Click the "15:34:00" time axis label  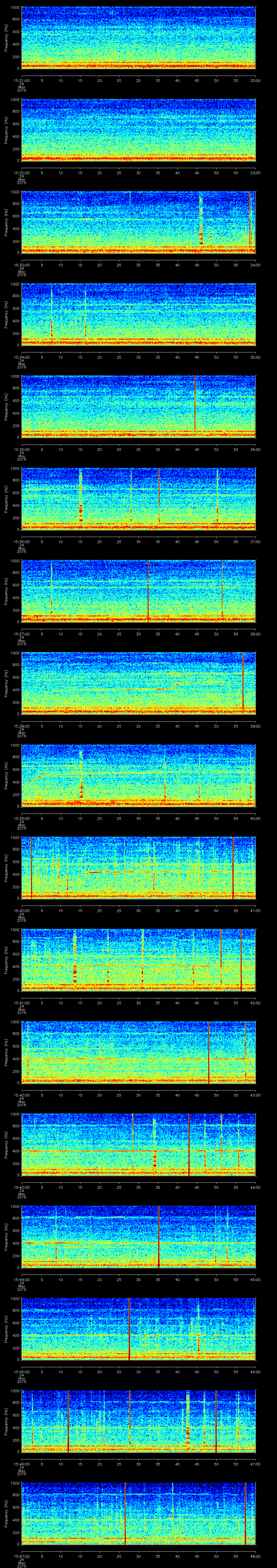(21, 357)
